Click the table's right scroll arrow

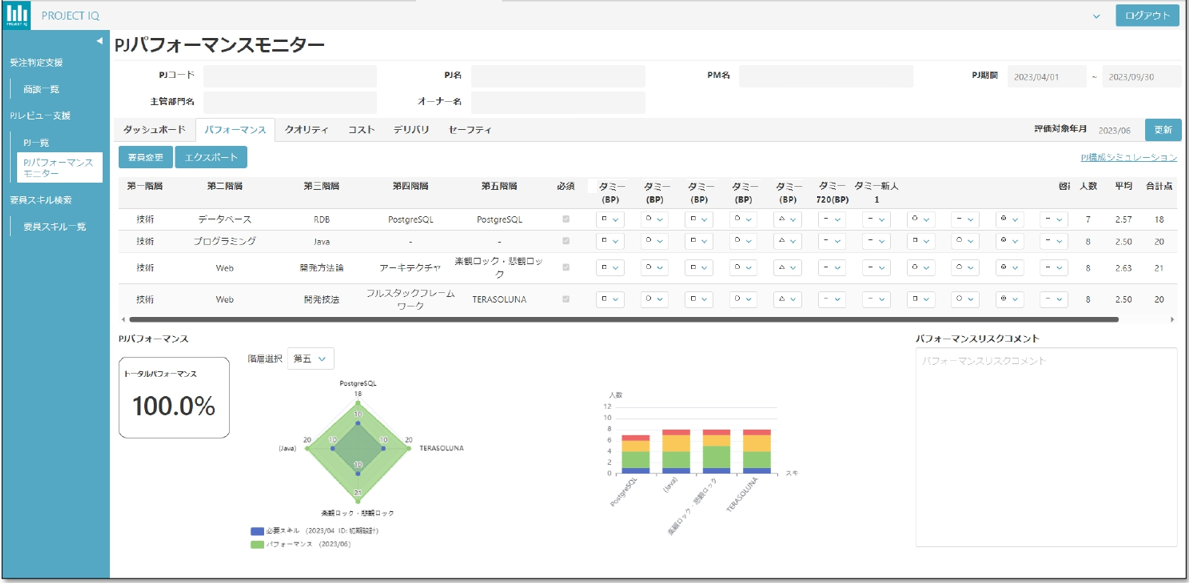[x=1172, y=319]
